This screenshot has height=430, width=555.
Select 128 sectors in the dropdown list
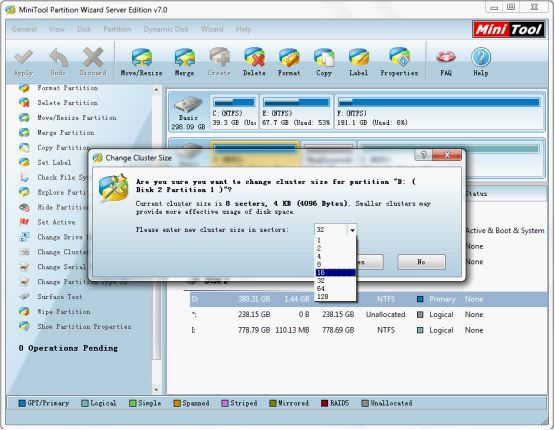point(335,297)
